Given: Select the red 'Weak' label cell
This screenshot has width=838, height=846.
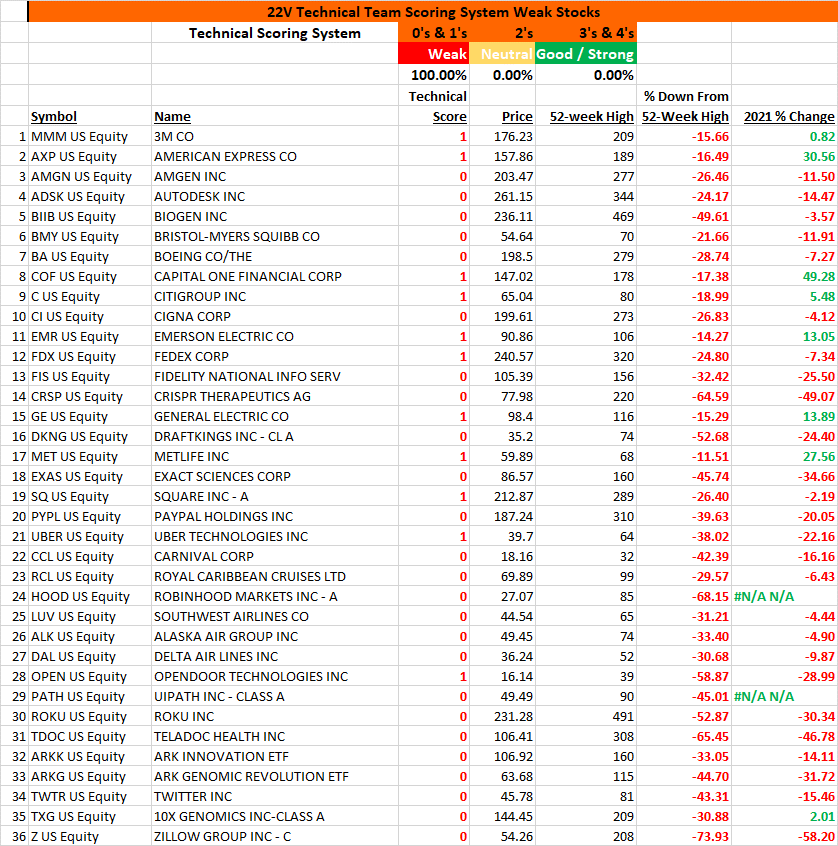Looking at the screenshot, I should 434,54.
